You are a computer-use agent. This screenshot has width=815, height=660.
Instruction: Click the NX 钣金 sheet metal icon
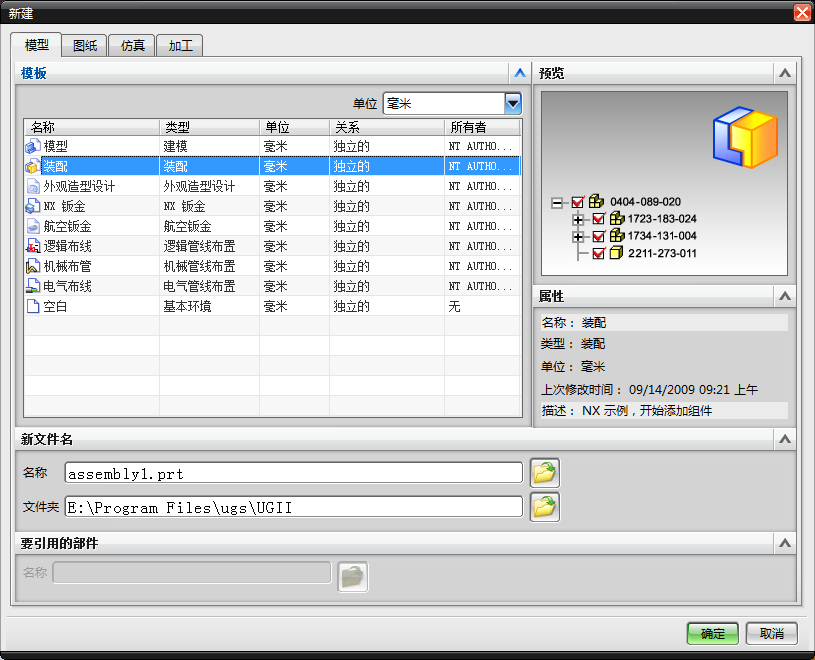[32, 206]
